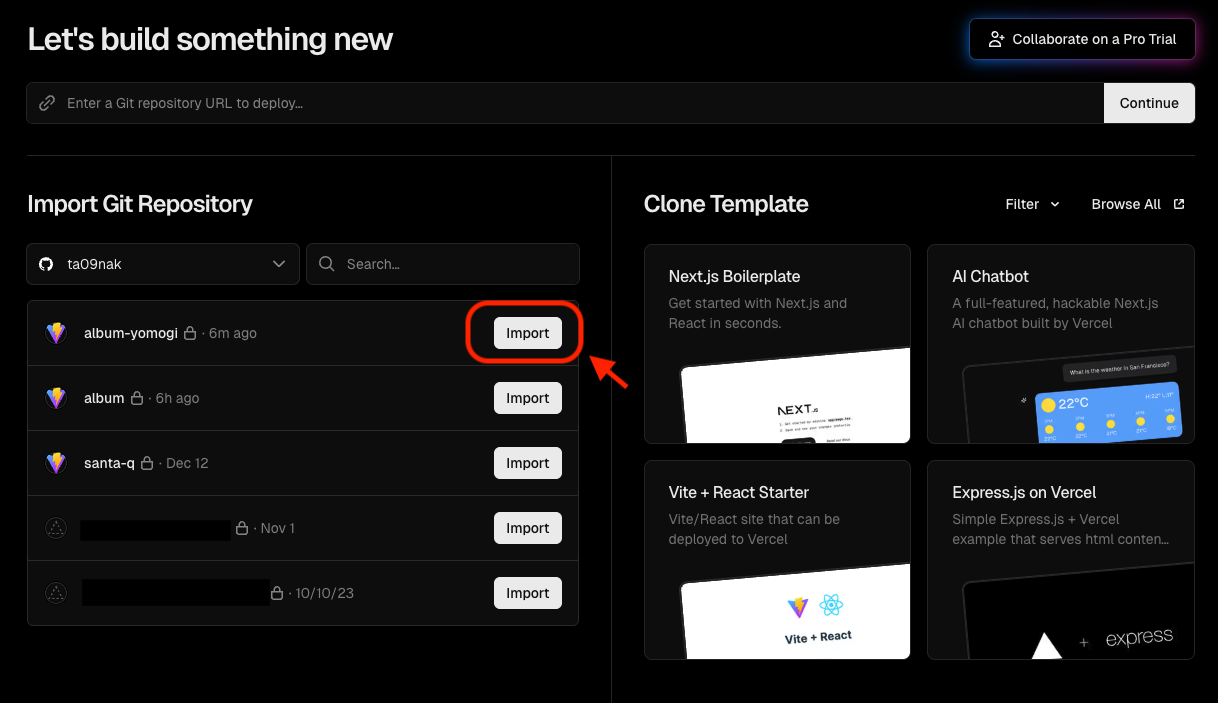Select the Express.js on Vercel template
Viewport: 1218px width, 703px height.
[1061, 560]
